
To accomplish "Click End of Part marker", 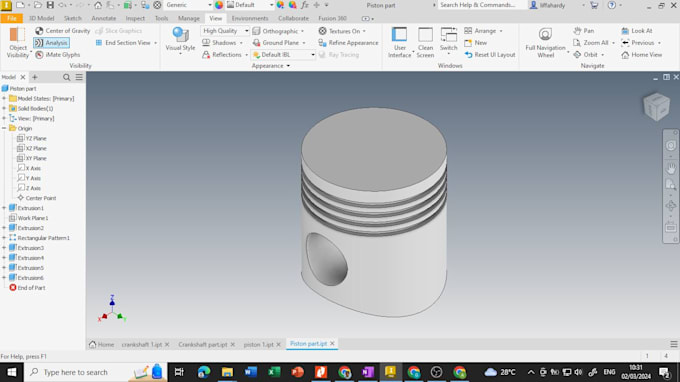I will click(x=27, y=288).
